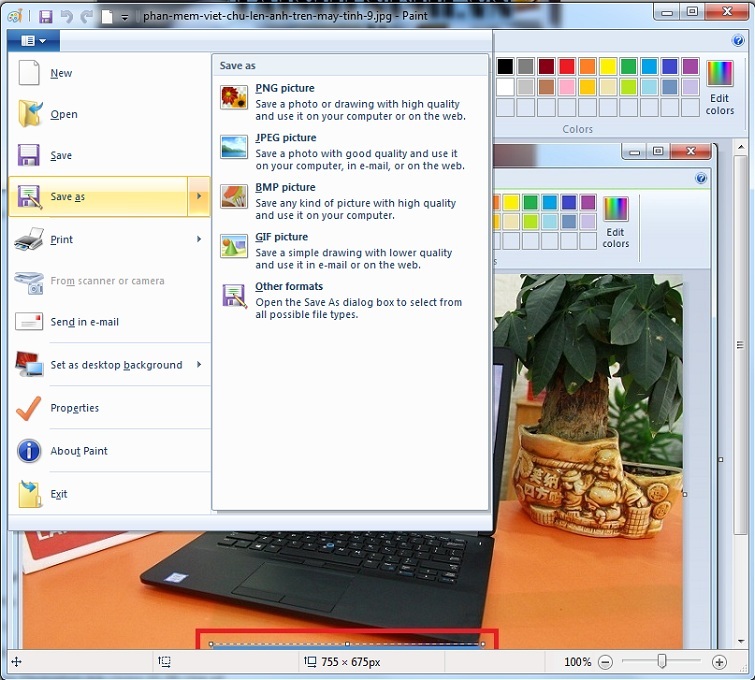Screen dimensions: 755x680
Task: Click the GIF picture icon
Action: point(234,246)
